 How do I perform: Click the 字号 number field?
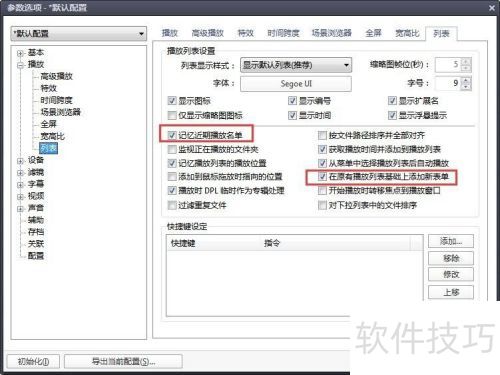click(x=448, y=83)
